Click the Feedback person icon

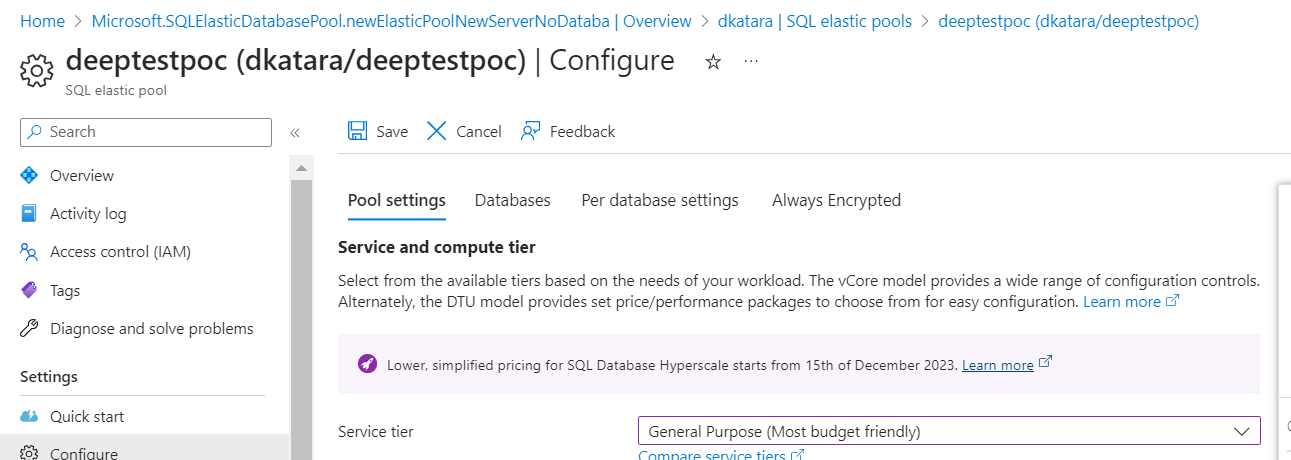click(x=531, y=131)
